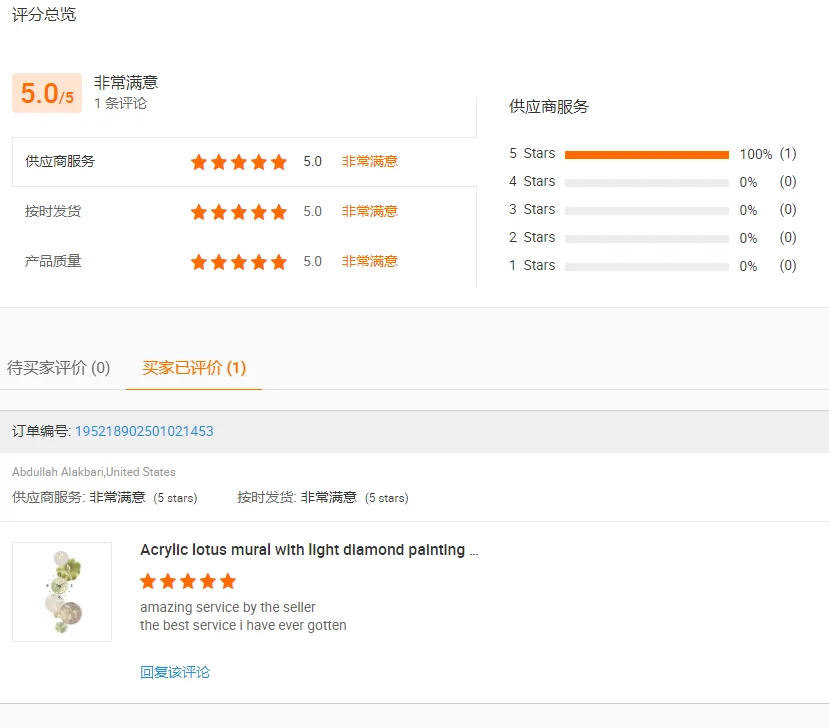Click the 按时发货 star rating icons

coord(238,212)
